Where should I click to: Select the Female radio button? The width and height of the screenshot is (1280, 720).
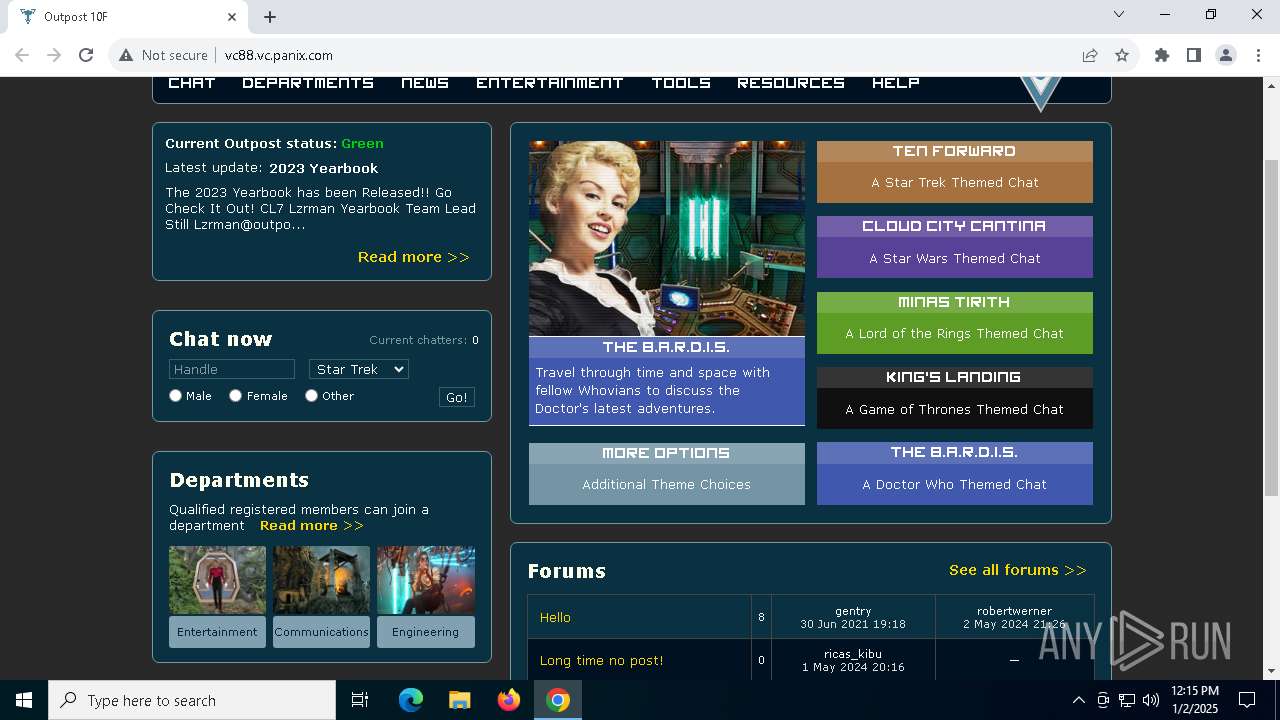(236, 396)
